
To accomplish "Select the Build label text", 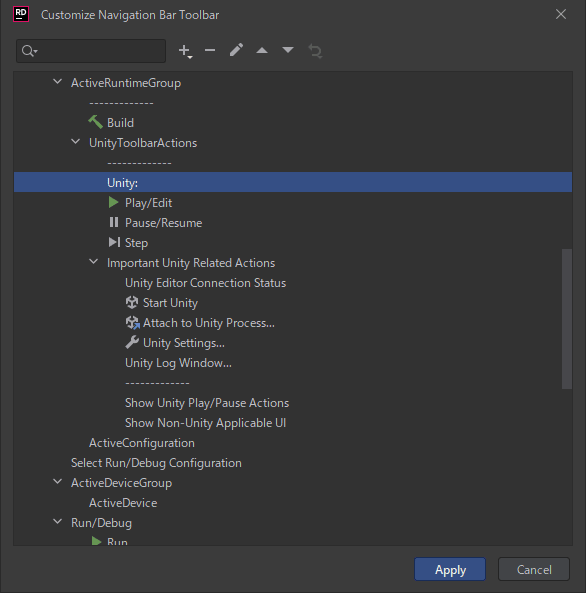I will pyautogui.click(x=120, y=123).
